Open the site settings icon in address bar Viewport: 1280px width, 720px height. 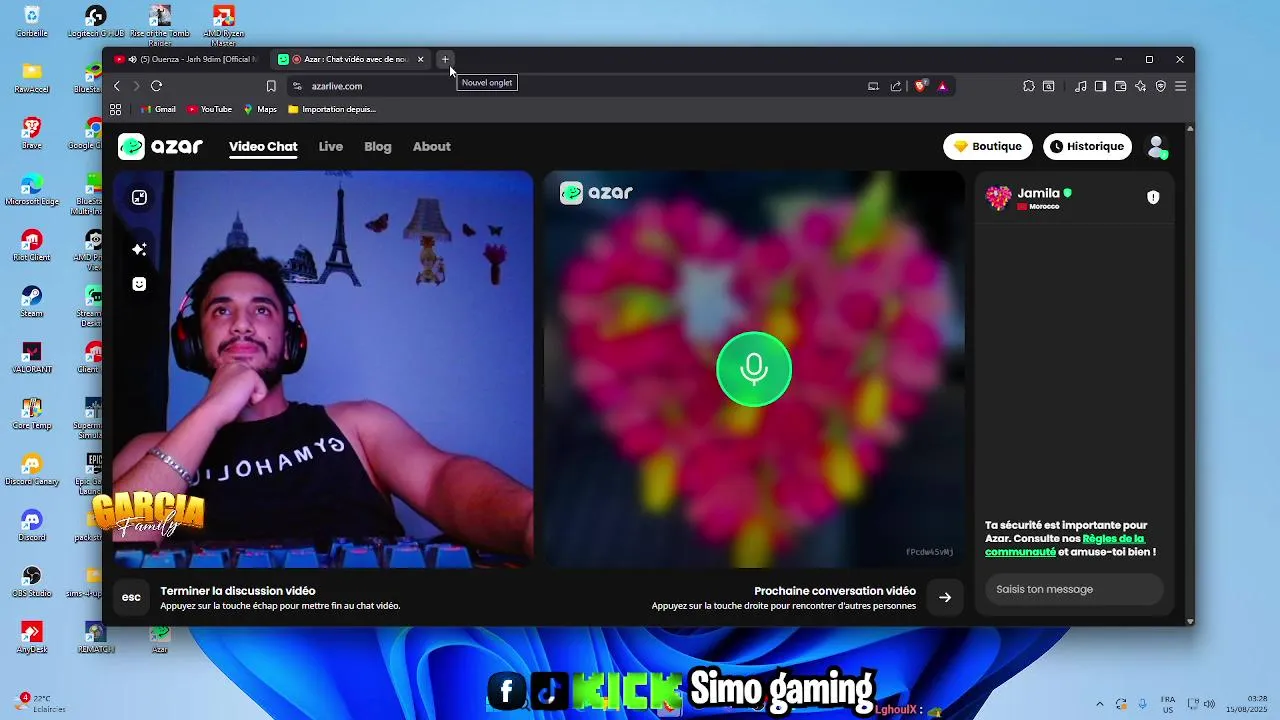297,86
